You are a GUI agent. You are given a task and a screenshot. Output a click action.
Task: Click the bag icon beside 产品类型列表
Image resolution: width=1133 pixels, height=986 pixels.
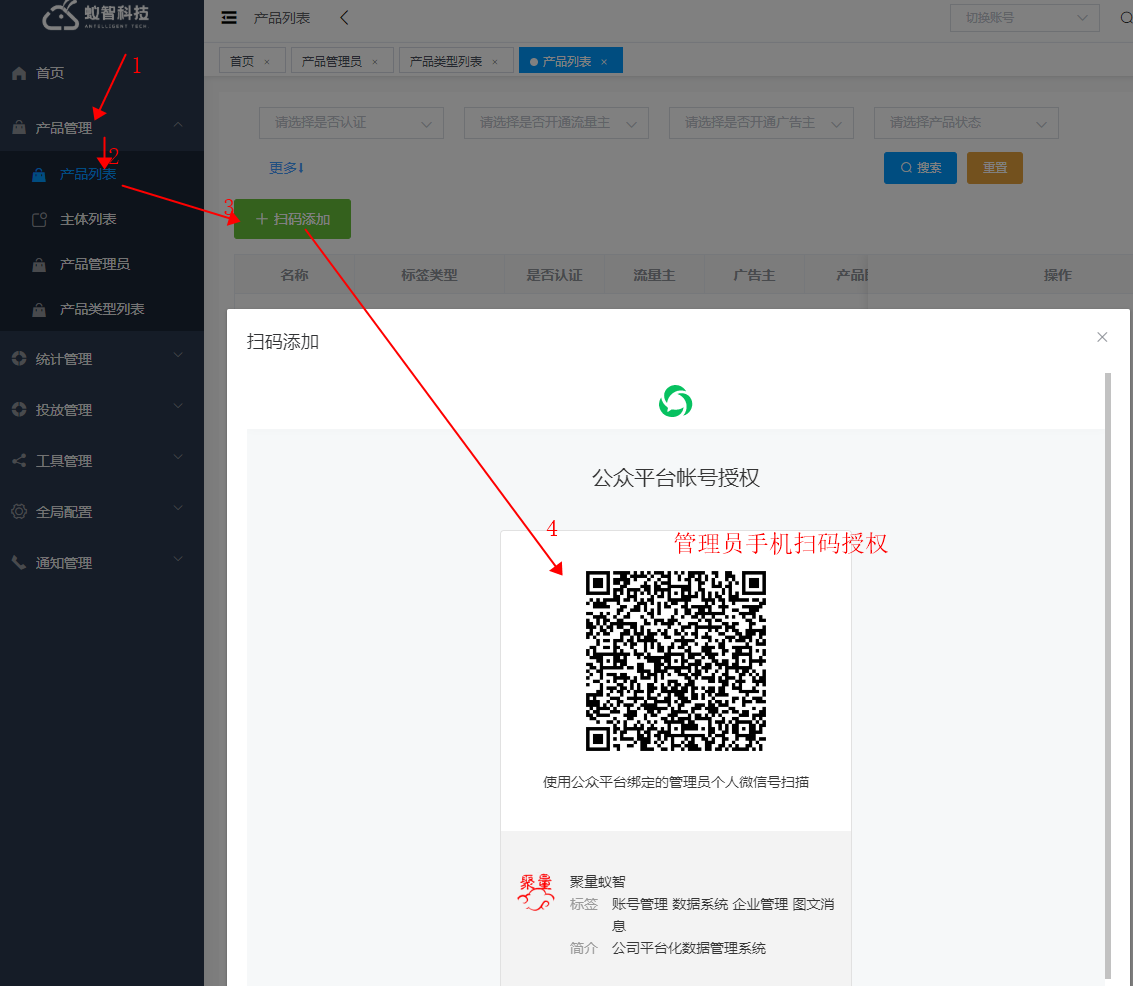39,310
